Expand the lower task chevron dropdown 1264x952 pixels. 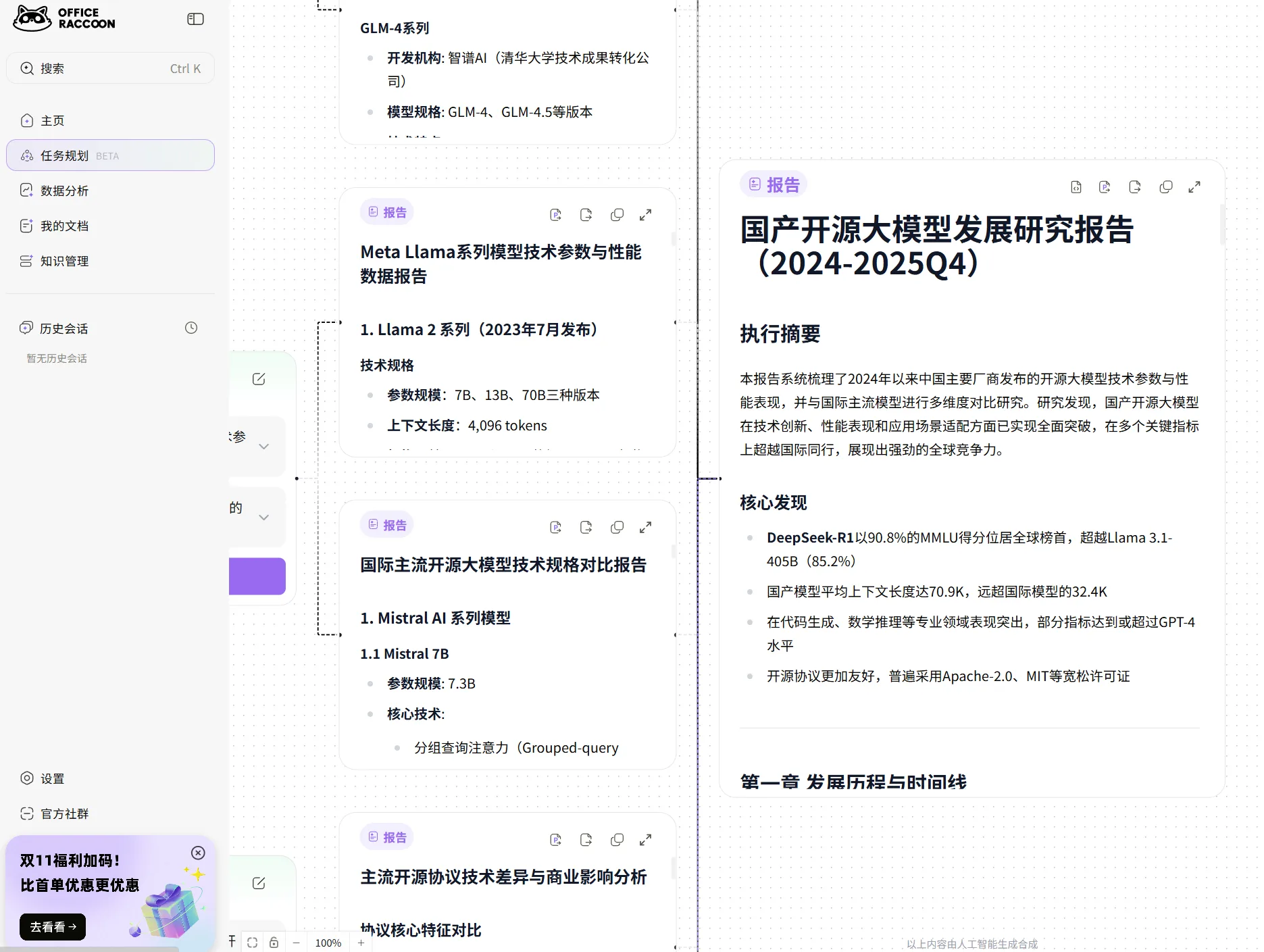(264, 518)
